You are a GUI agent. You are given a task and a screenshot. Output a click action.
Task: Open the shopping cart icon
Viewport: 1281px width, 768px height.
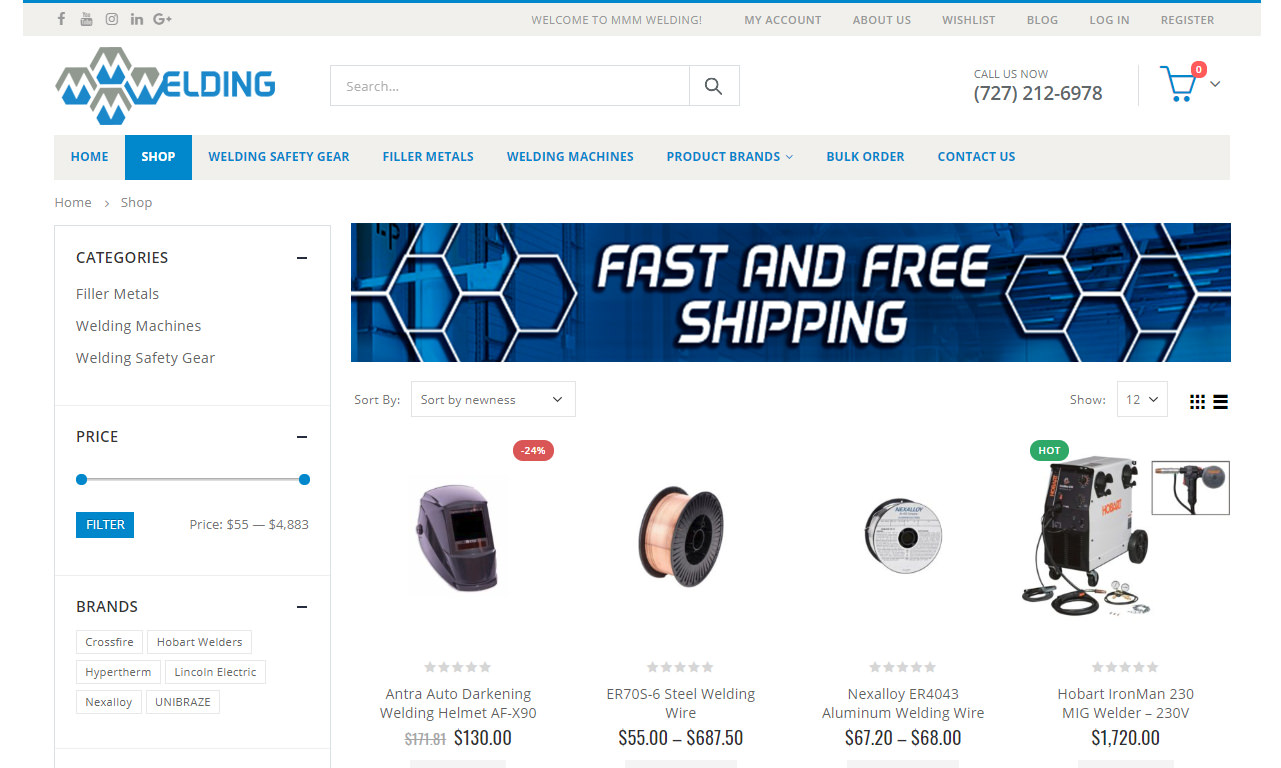tap(1179, 84)
